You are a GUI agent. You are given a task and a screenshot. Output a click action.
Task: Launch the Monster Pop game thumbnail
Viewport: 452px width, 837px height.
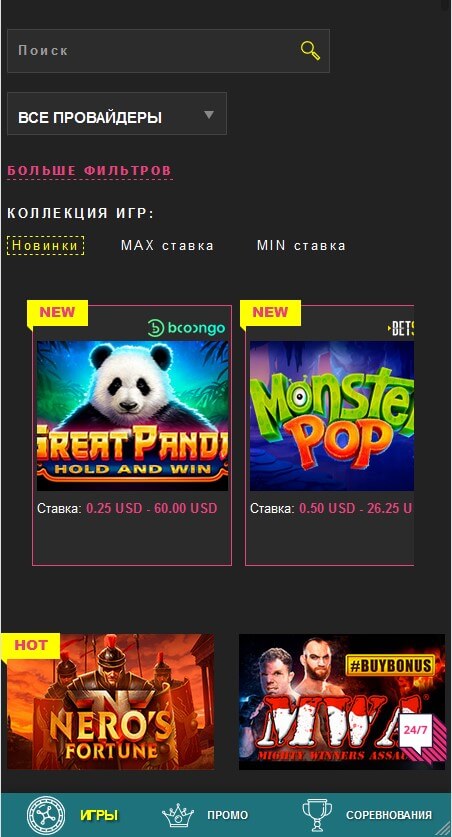(x=332, y=416)
